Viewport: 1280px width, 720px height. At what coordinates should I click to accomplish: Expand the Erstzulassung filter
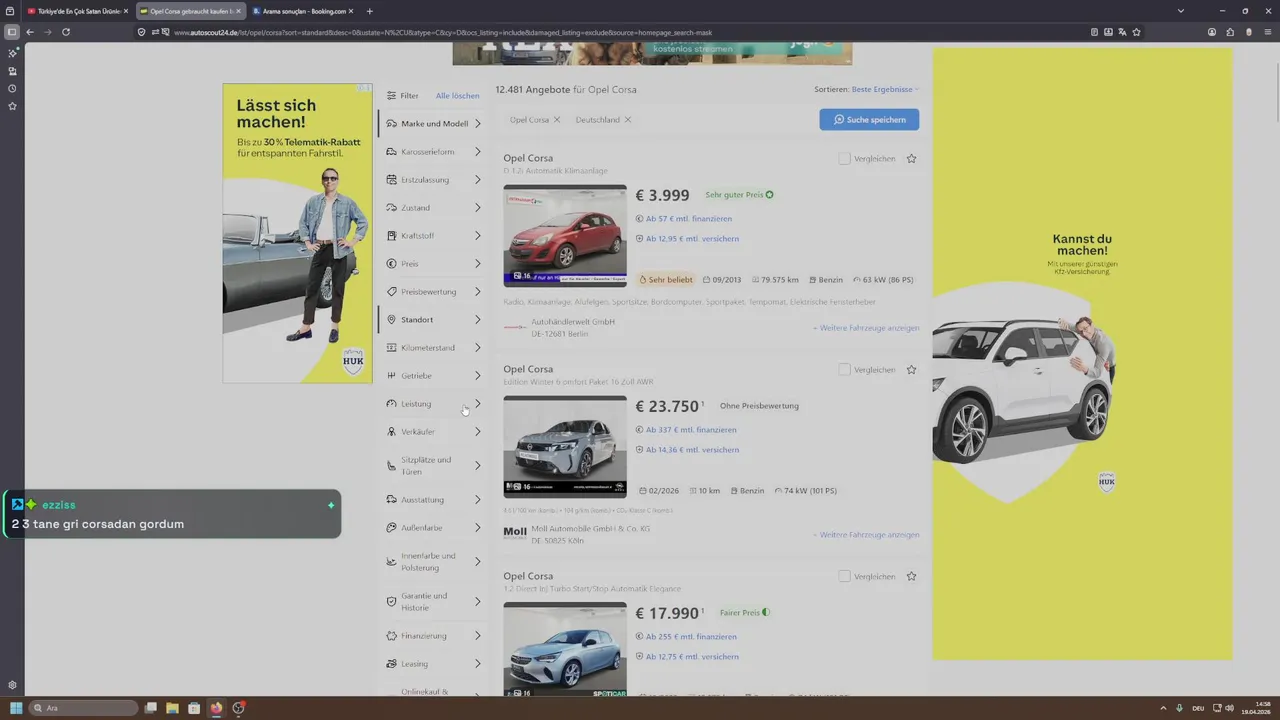[433, 180]
